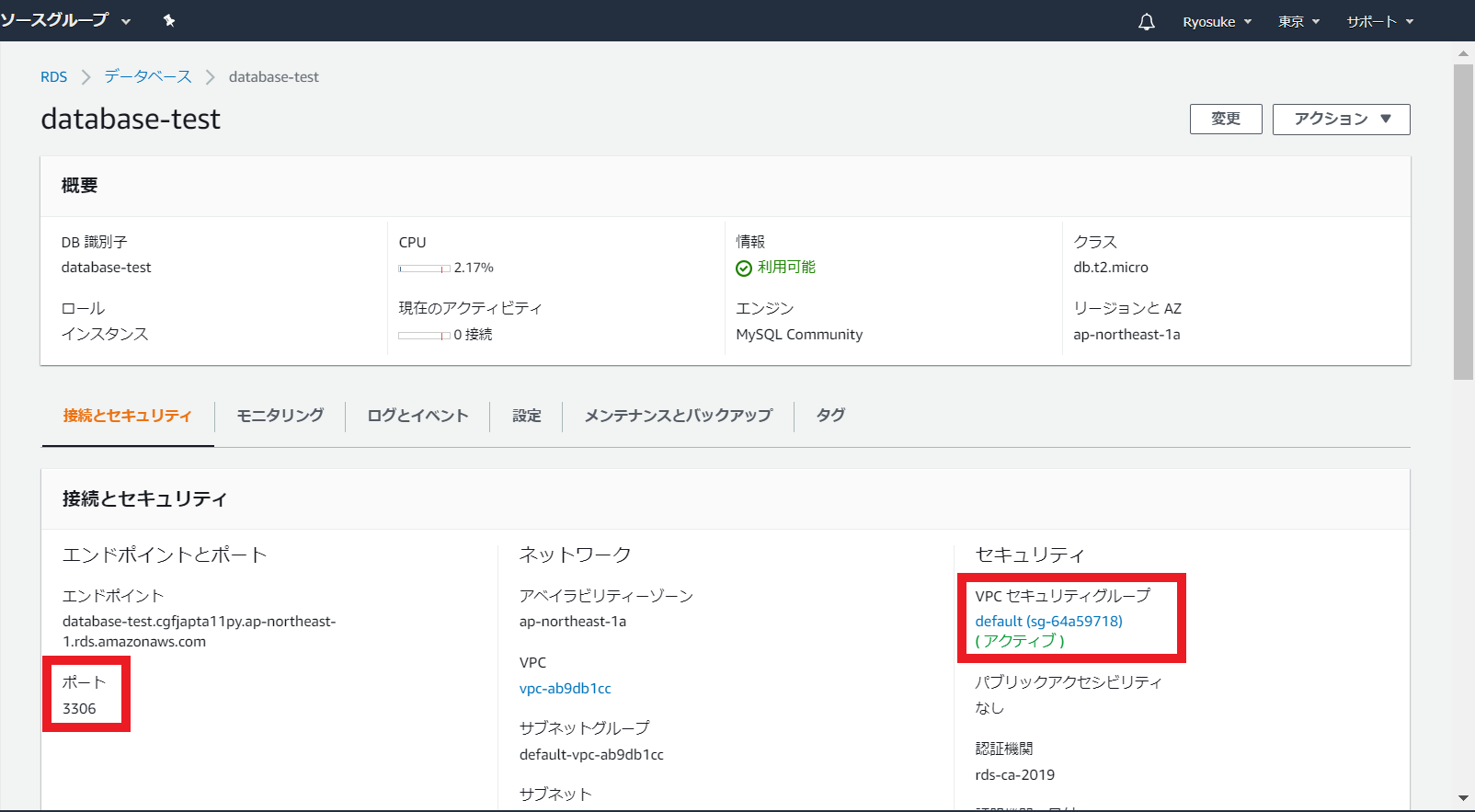
Task: Open the notifications bell
Action: [1146, 21]
